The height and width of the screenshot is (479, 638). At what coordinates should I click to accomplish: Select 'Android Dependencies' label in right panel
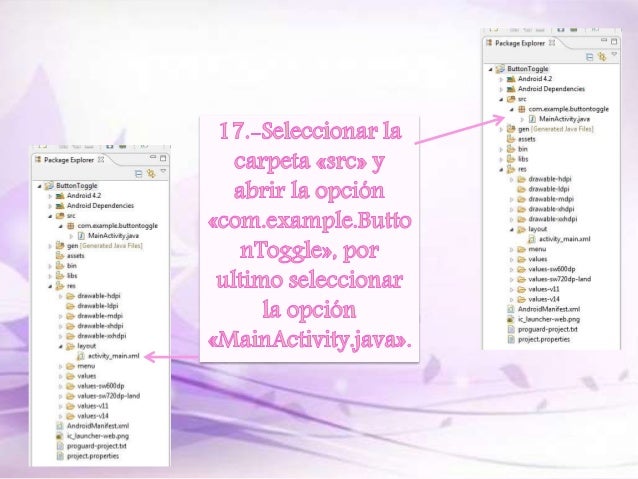551,89
